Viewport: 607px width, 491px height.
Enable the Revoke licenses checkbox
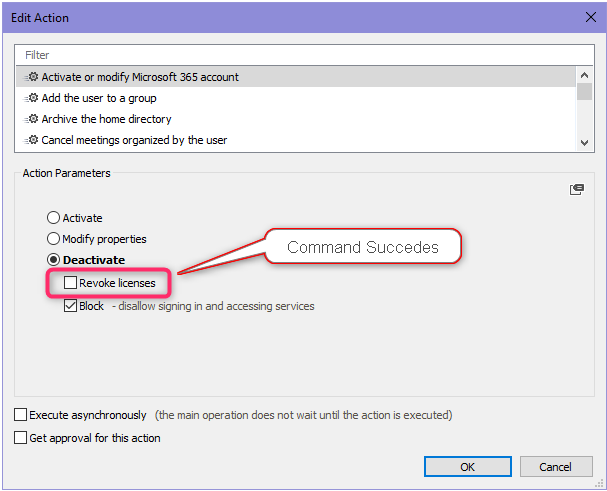pyautogui.click(x=70, y=284)
